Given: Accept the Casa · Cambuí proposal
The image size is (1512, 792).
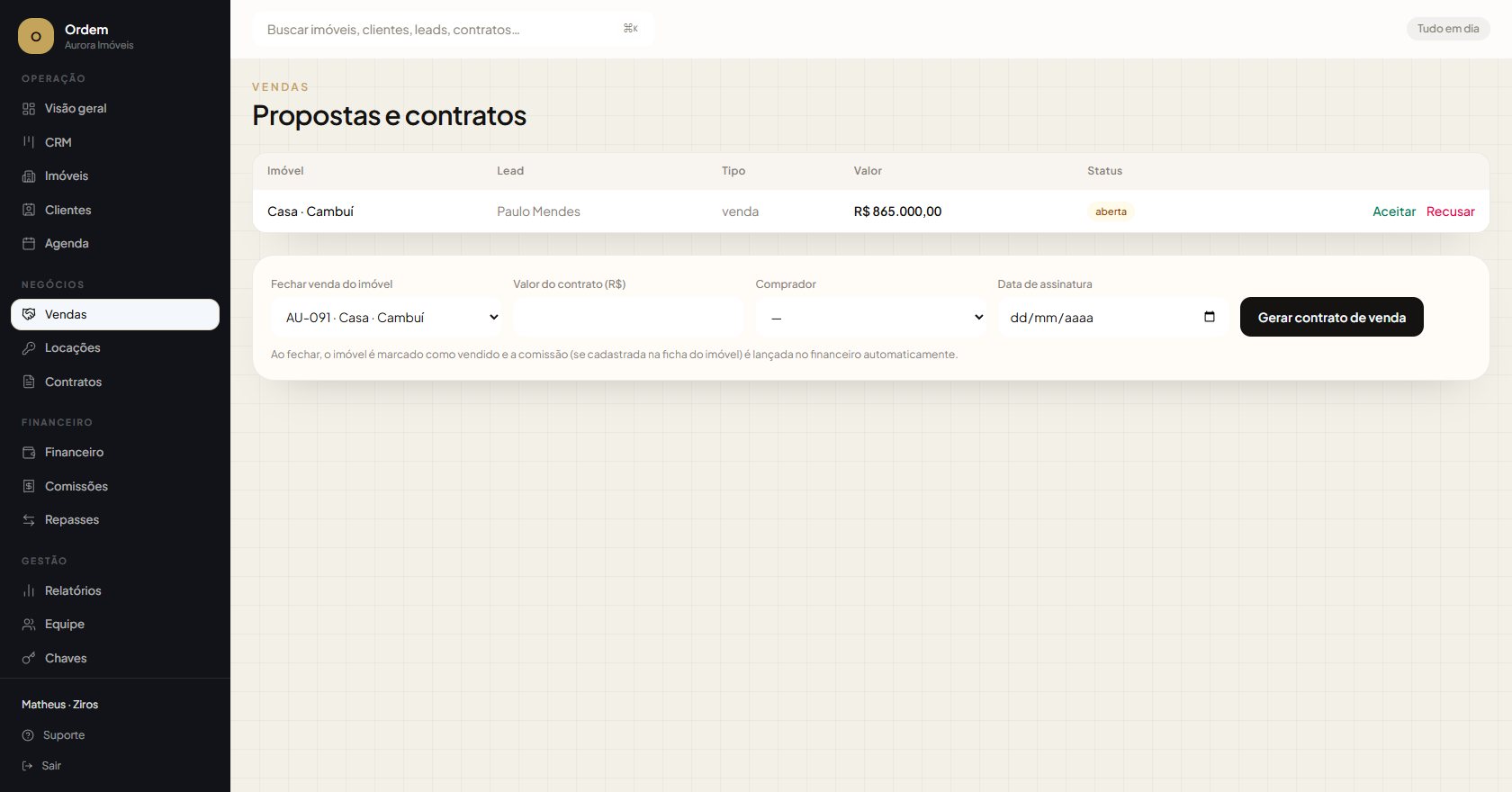Looking at the screenshot, I should click(x=1394, y=211).
